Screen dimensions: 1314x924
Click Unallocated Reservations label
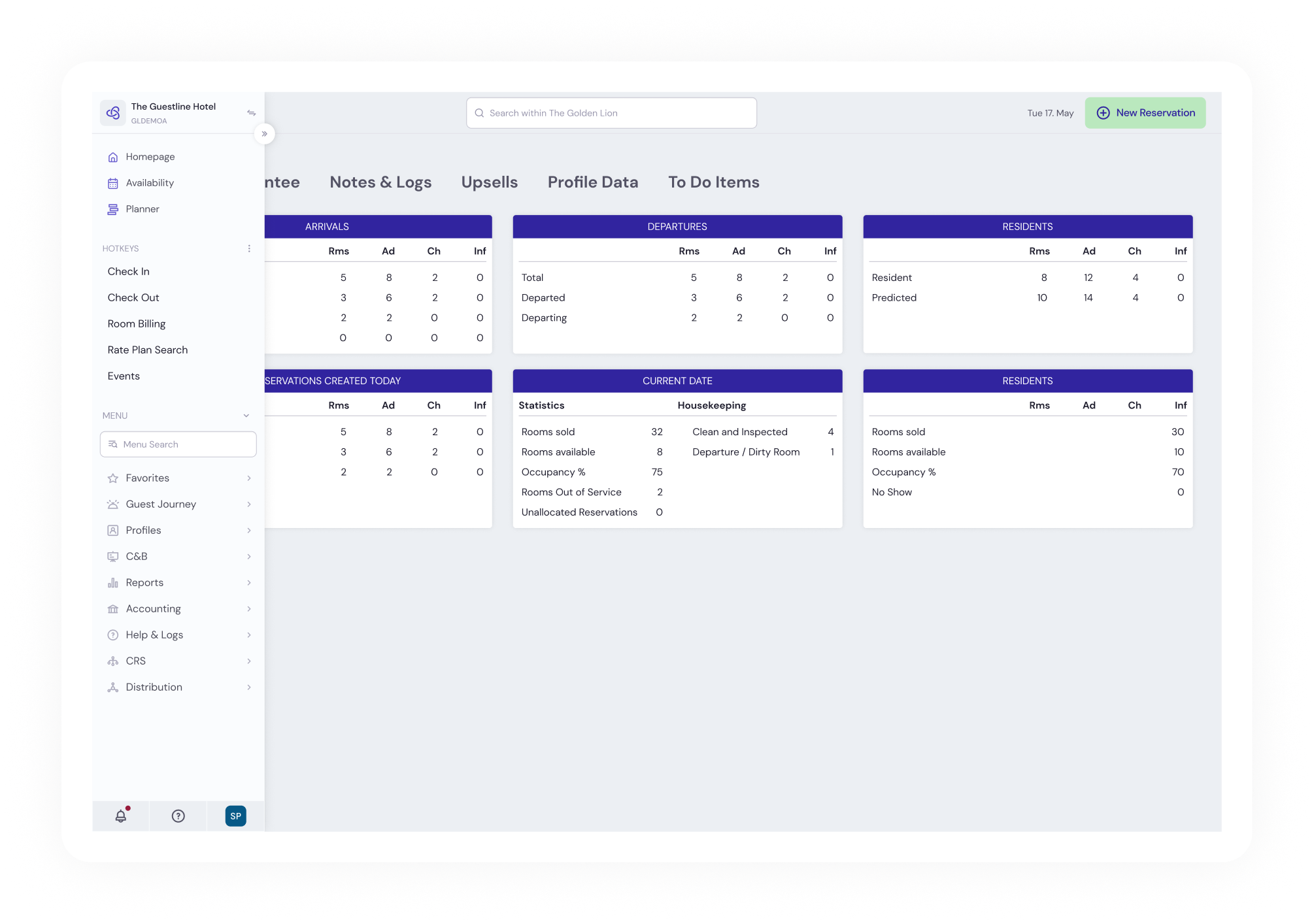pyautogui.click(x=579, y=513)
